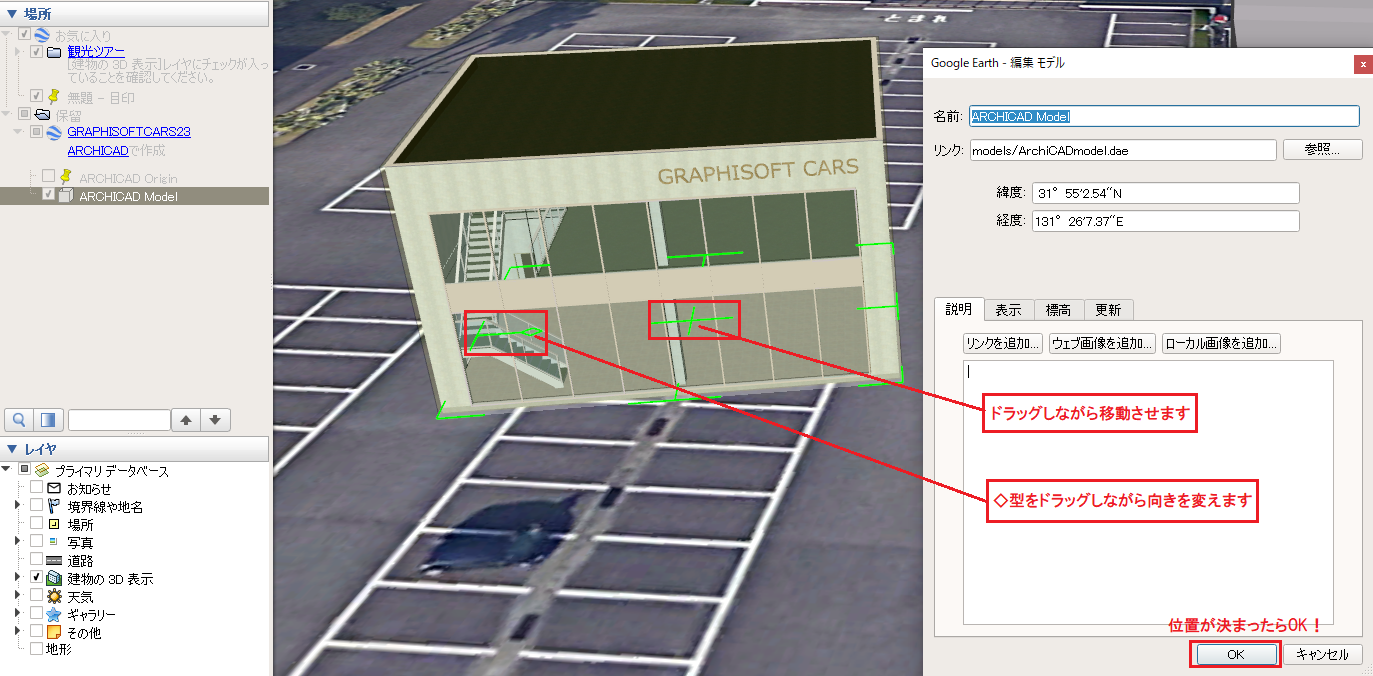
Task: Click the ARCHICAD Origin pushpin icon
Action: click(67, 177)
